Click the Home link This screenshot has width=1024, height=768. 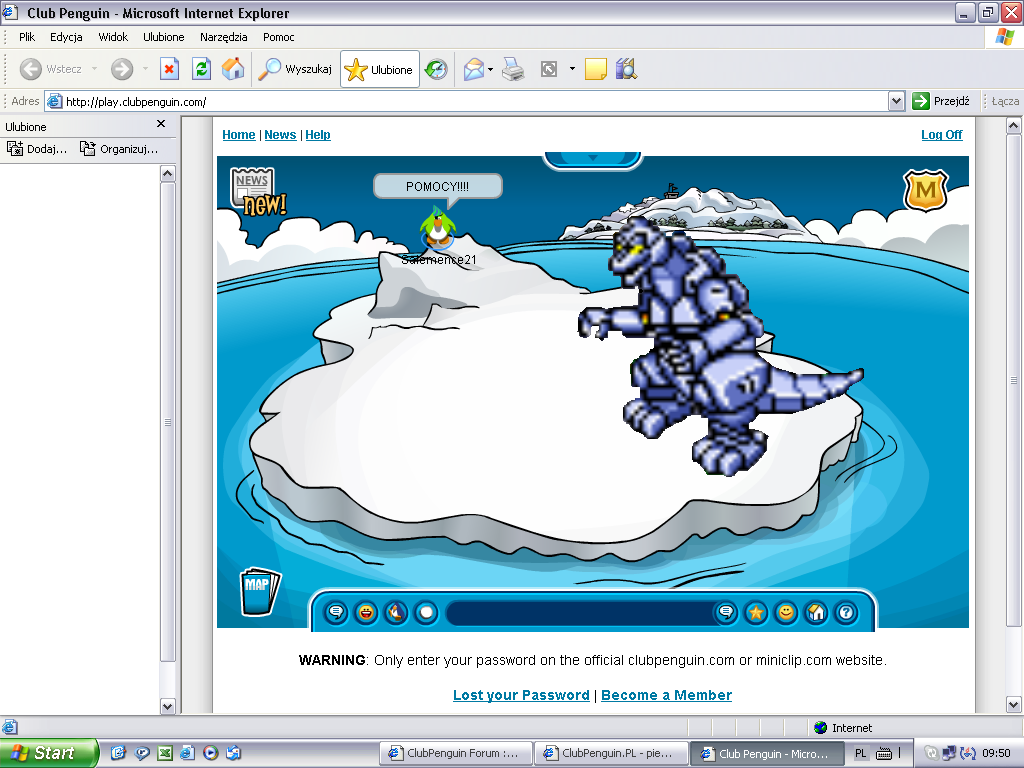(x=239, y=135)
